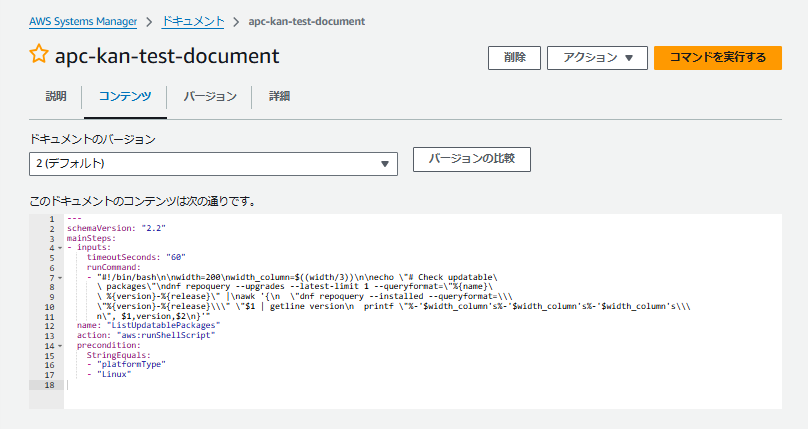808x429 pixels.
Task: Open the バージョン tab
Action: tap(210, 96)
